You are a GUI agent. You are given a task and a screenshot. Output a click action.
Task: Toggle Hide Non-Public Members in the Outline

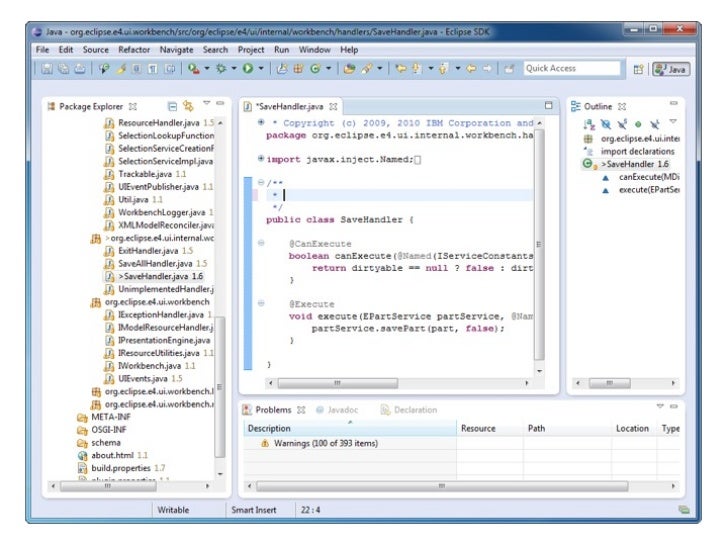[x=638, y=124]
